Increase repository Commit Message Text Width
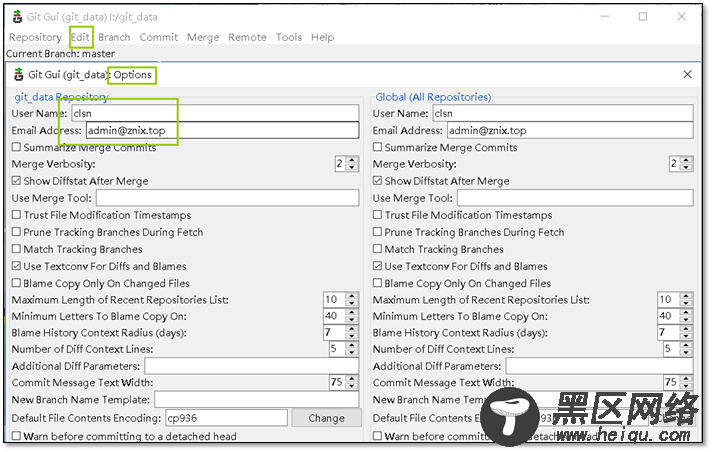 coord(352,378)
